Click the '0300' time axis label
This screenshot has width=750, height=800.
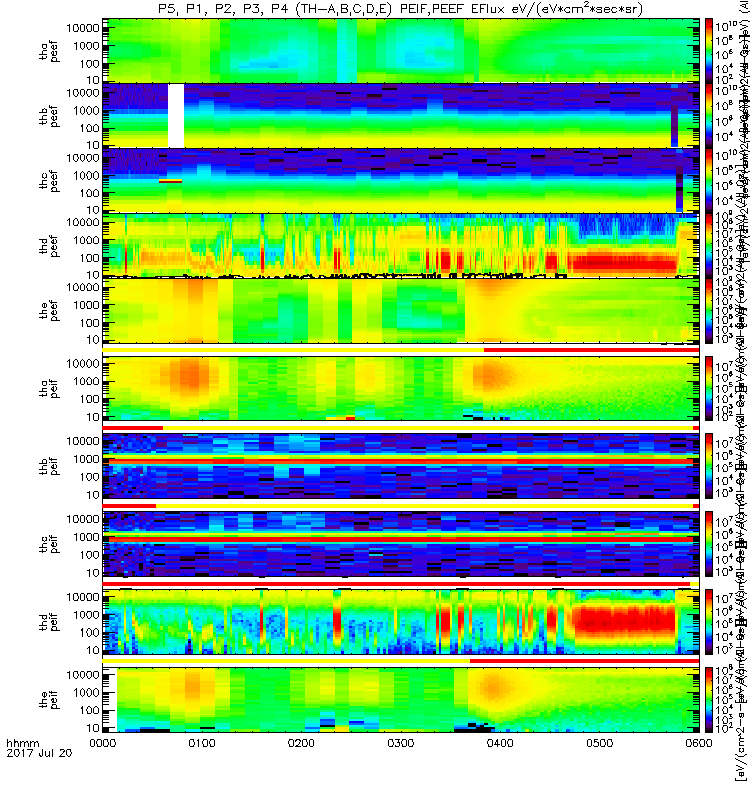tap(401, 743)
